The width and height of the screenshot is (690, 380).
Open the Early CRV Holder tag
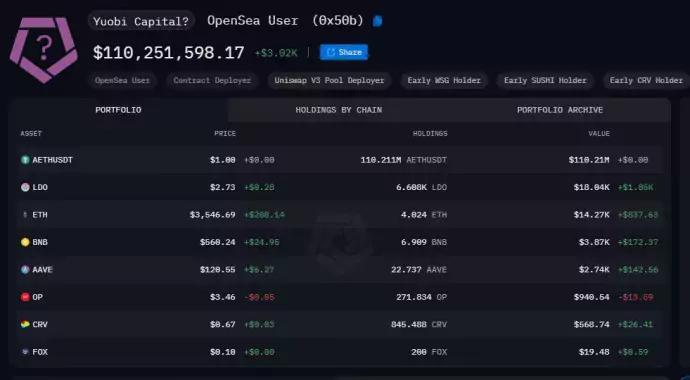(x=646, y=80)
